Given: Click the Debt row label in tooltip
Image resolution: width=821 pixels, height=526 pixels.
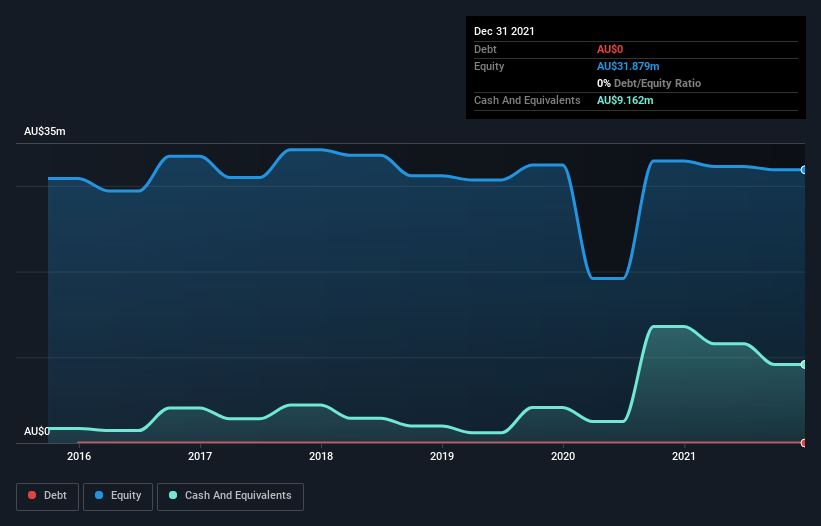Looking at the screenshot, I should (x=485, y=49).
